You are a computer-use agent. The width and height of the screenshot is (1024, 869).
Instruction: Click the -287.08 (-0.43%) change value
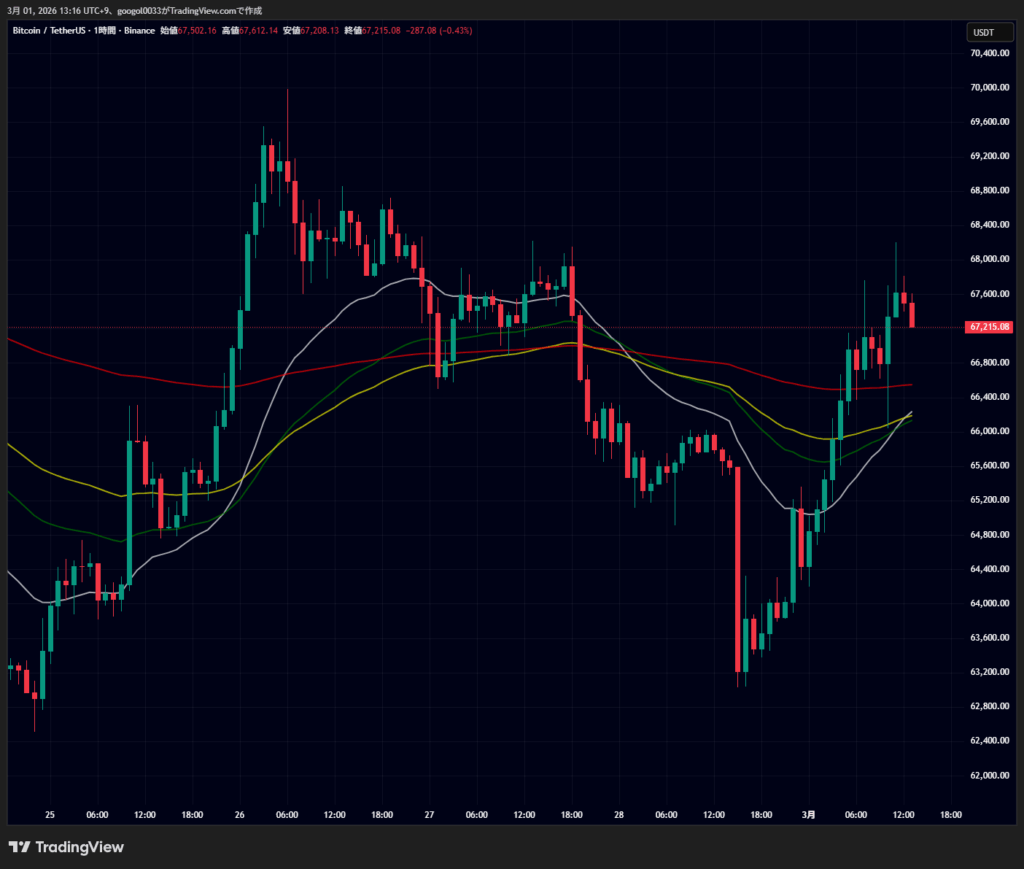(436, 31)
